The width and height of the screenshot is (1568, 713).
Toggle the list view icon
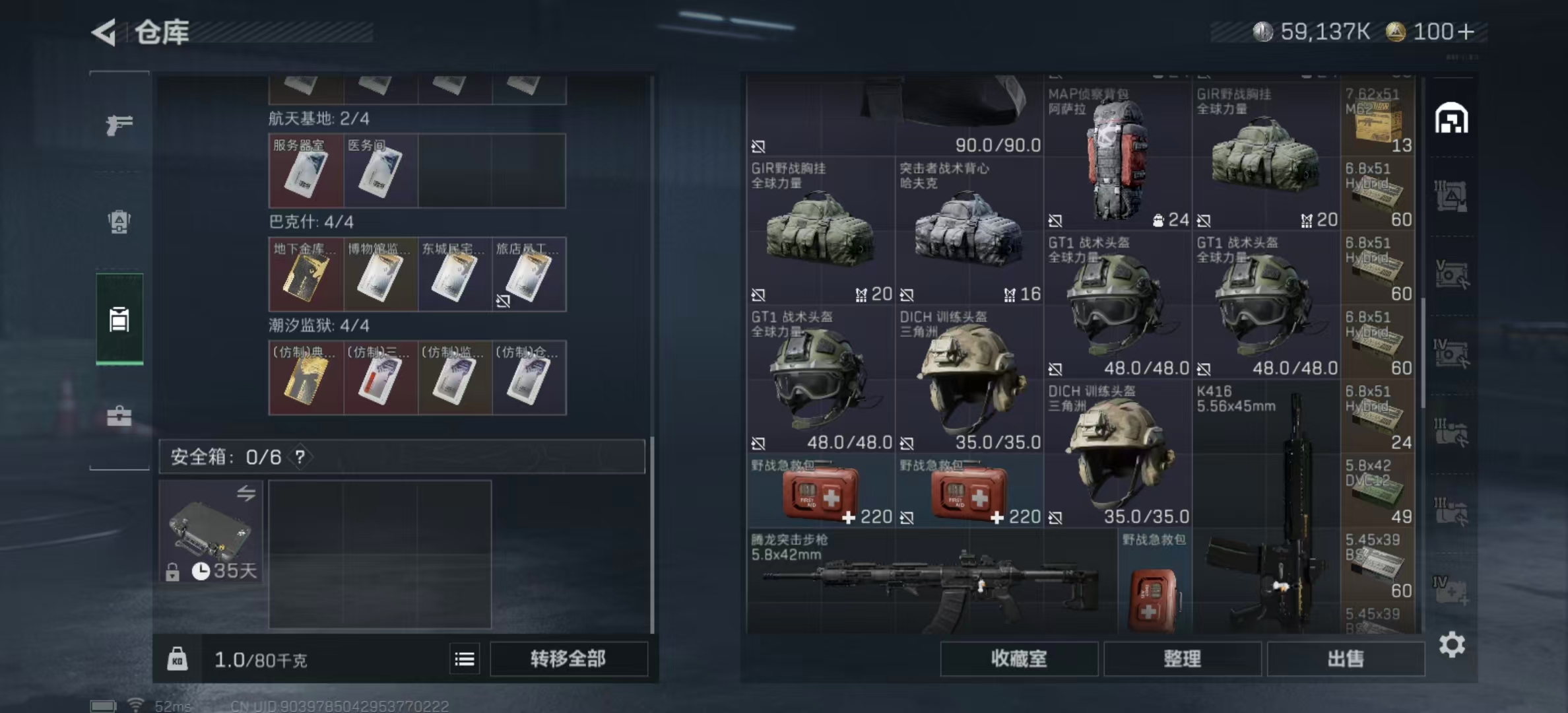click(465, 659)
